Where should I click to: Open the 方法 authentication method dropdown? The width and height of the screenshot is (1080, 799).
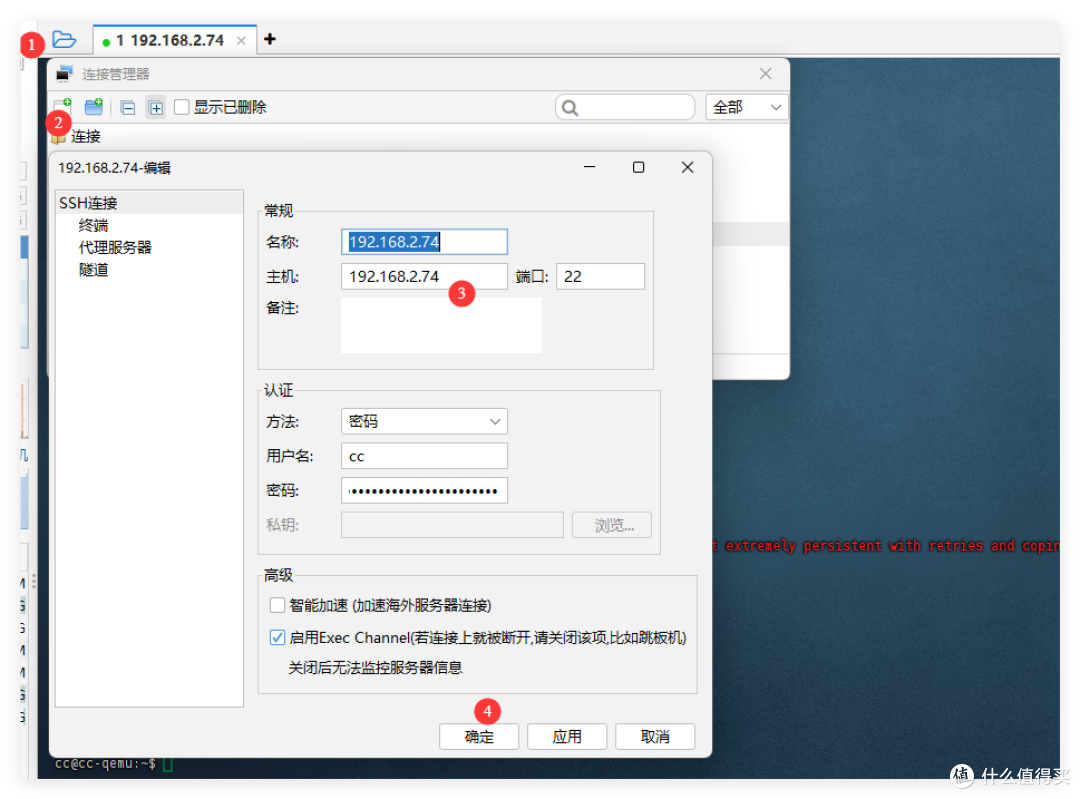click(424, 422)
